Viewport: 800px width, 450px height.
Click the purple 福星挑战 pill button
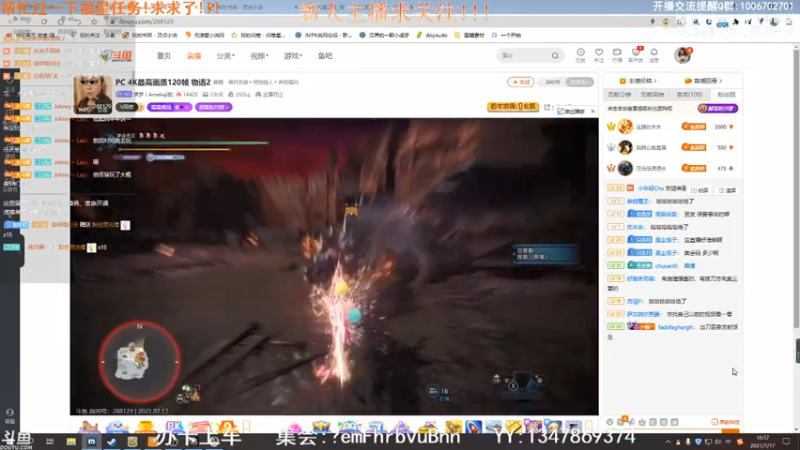[169, 107]
